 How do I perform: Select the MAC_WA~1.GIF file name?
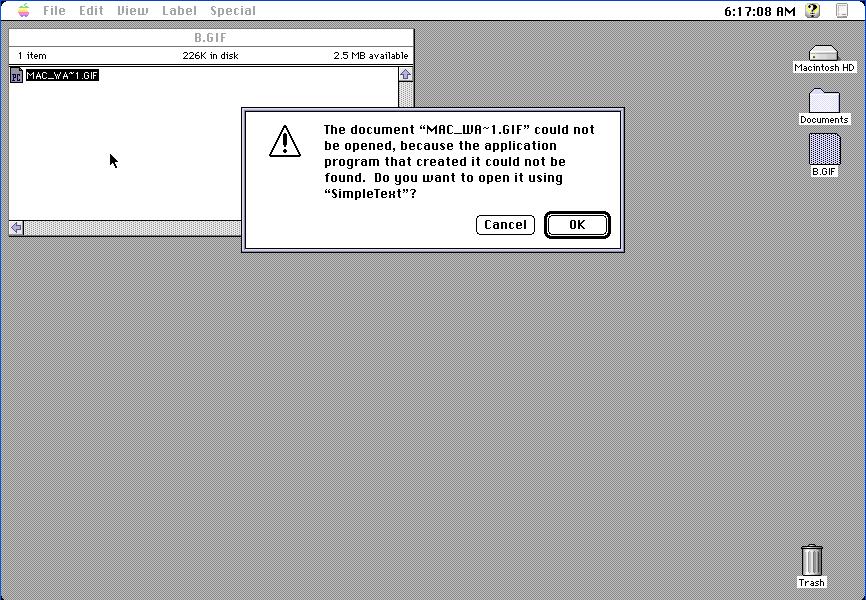click(62, 76)
